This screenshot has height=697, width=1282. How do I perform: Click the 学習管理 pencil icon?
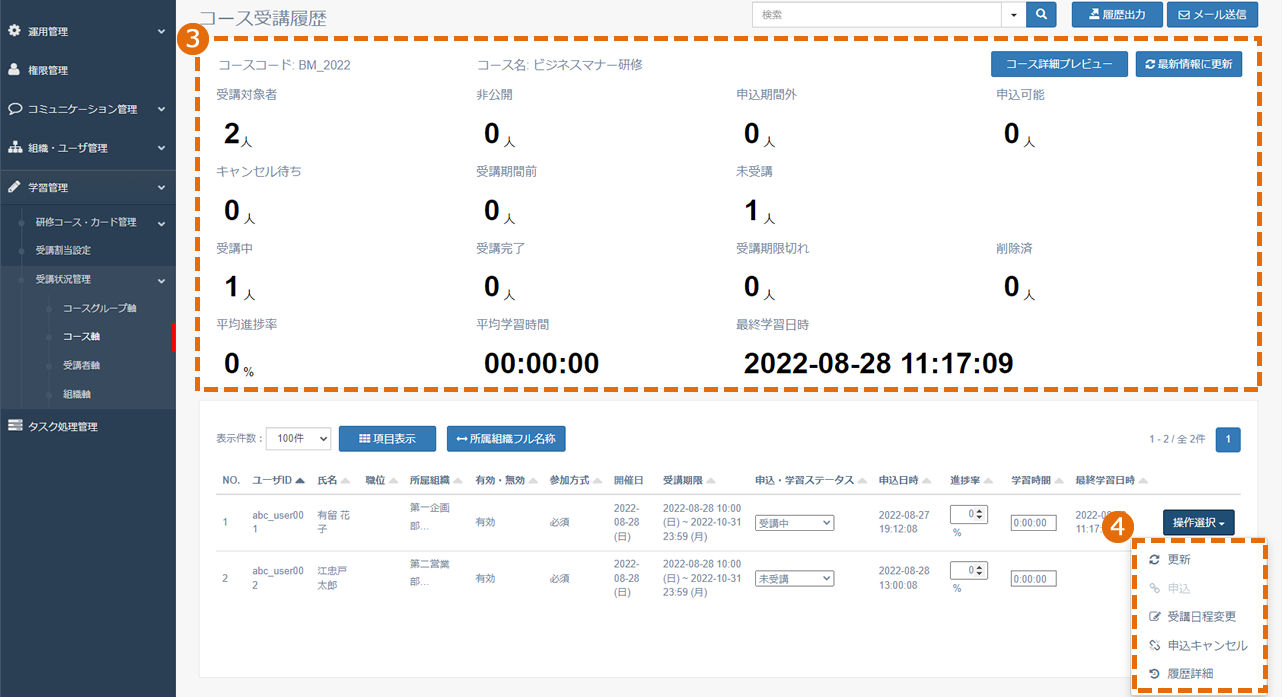(14, 187)
